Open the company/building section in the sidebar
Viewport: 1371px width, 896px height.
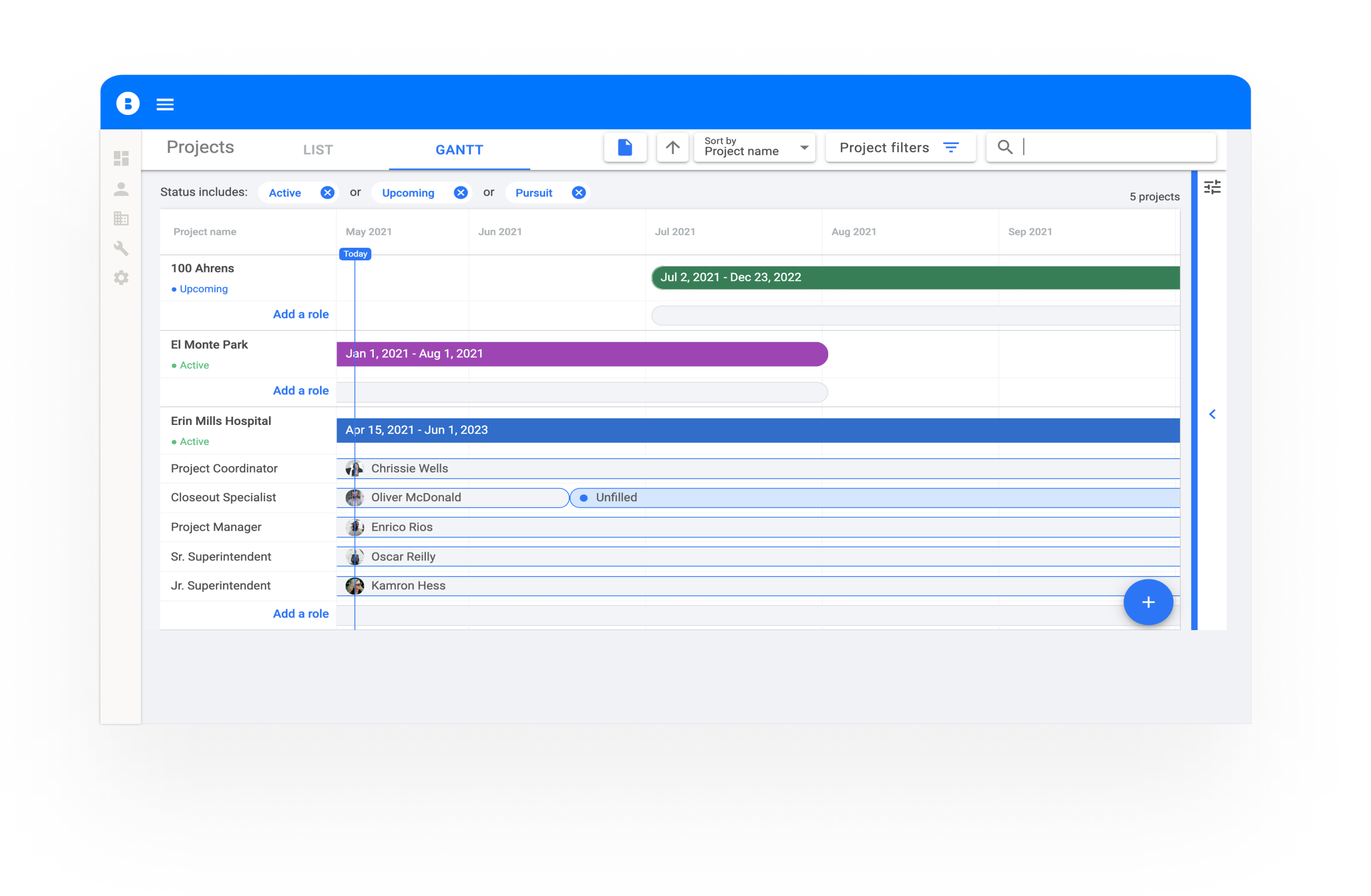(x=121, y=218)
